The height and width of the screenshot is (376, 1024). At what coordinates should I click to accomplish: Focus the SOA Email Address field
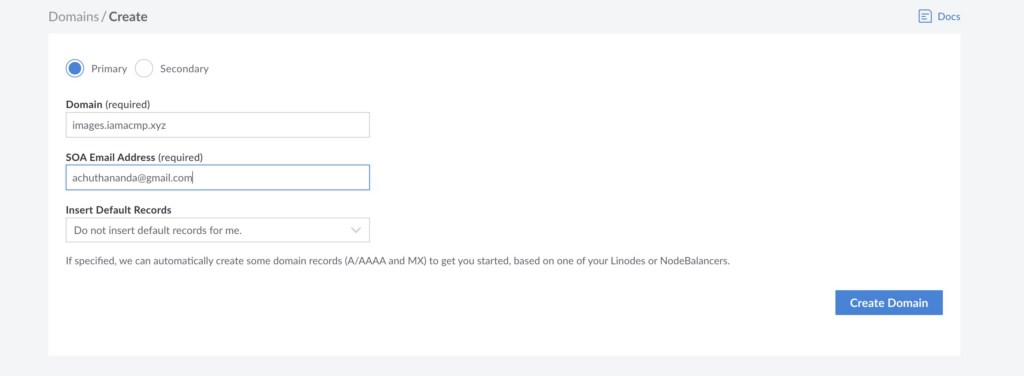click(217, 178)
